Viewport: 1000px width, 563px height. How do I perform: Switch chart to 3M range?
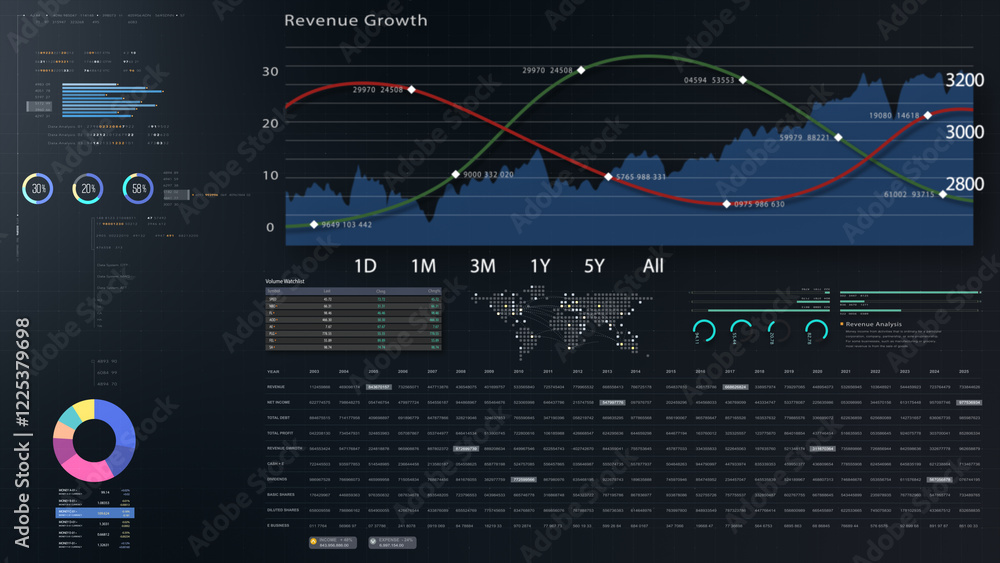point(483,266)
